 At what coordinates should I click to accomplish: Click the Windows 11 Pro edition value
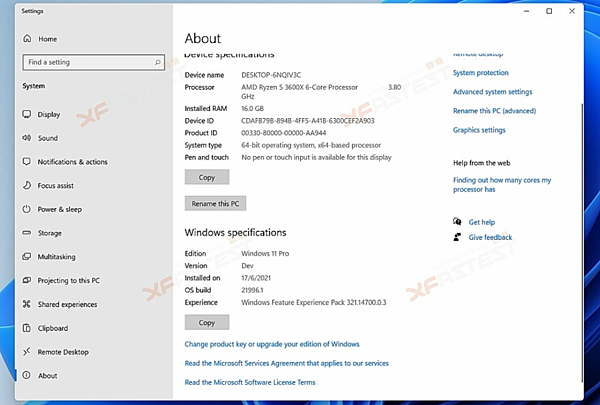coord(265,253)
